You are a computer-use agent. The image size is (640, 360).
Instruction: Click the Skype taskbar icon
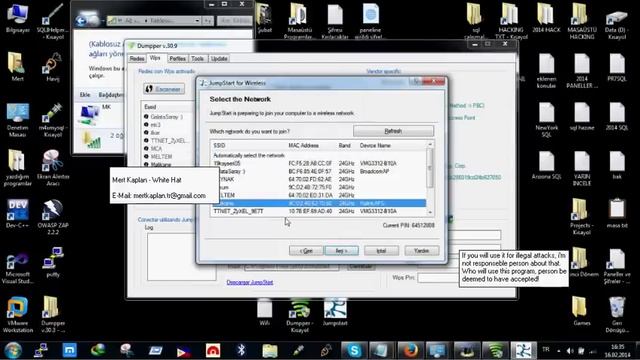point(354,350)
